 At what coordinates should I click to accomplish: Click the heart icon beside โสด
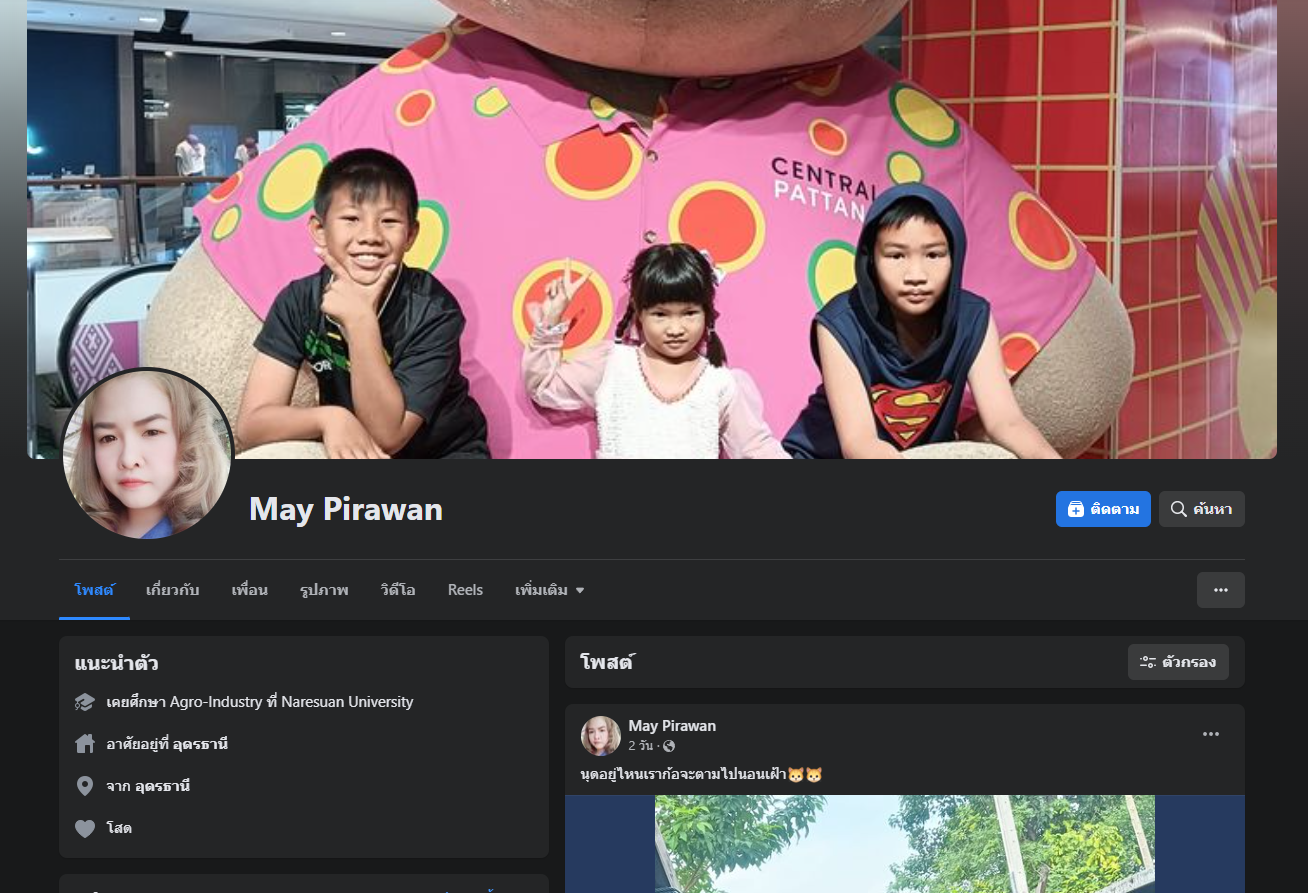[85, 828]
